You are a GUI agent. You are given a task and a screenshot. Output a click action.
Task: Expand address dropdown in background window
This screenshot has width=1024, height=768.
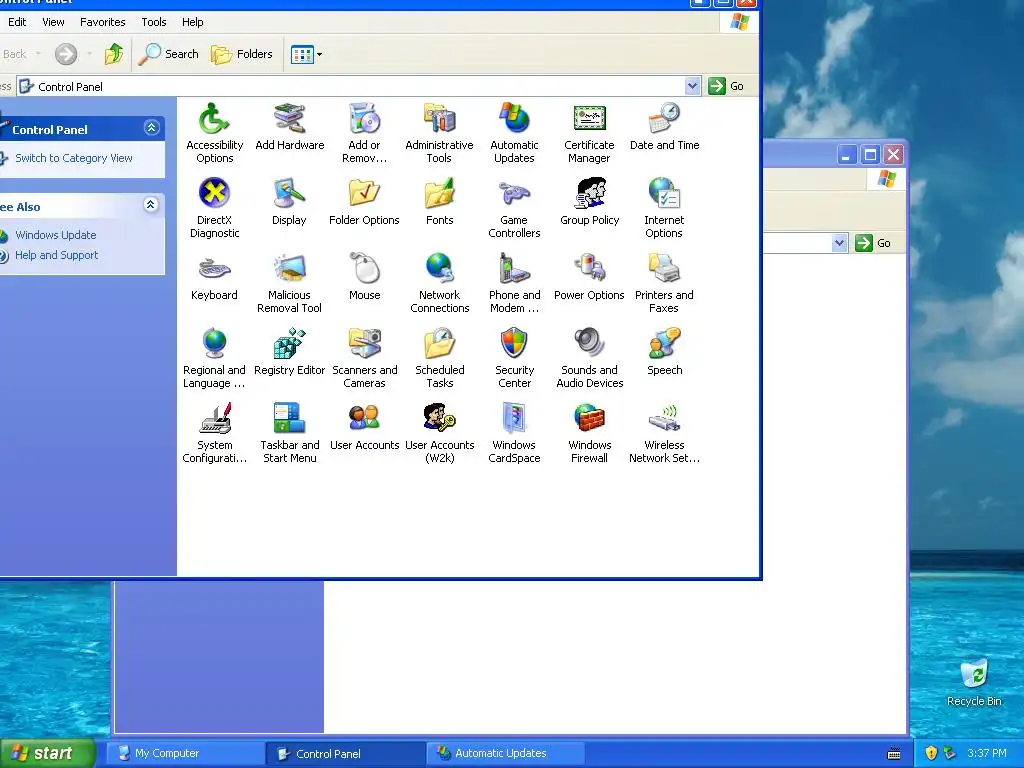click(x=839, y=243)
